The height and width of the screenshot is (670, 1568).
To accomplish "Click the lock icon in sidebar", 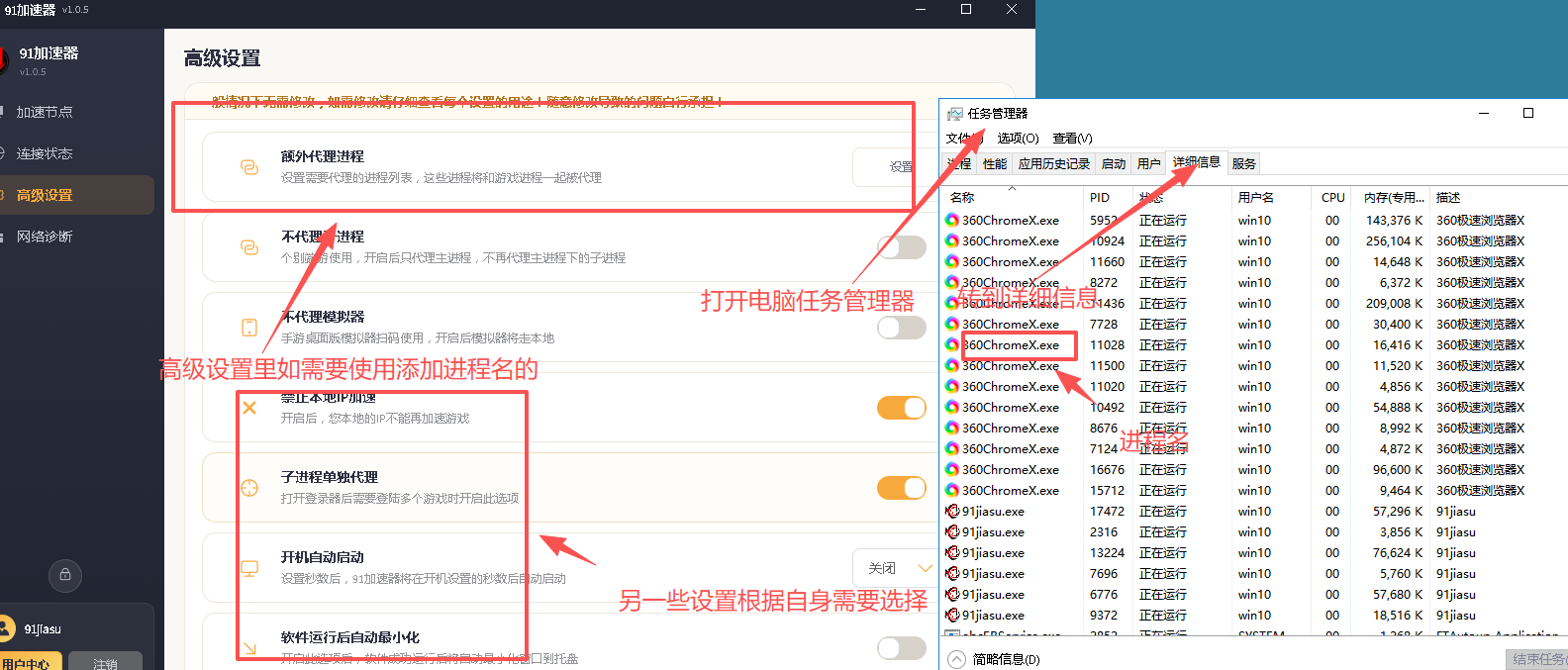I will tap(65, 575).
